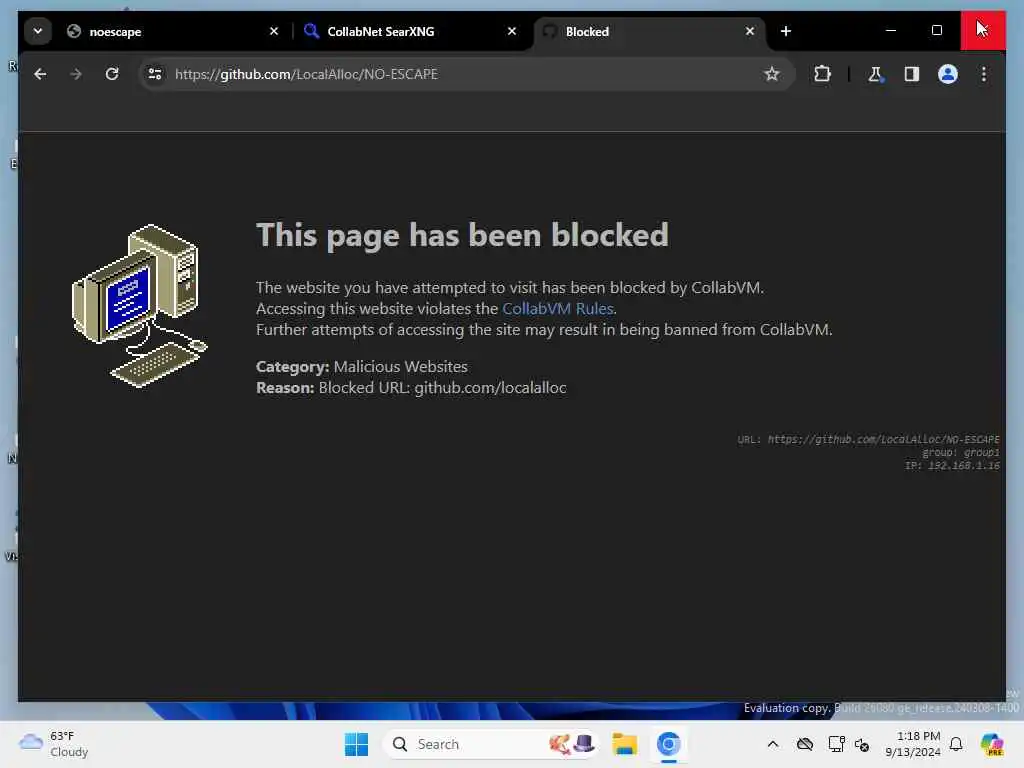Click the 'Category: Malicious Websites' text
Image resolution: width=1024 pixels, height=768 pixels.
[x=362, y=367]
